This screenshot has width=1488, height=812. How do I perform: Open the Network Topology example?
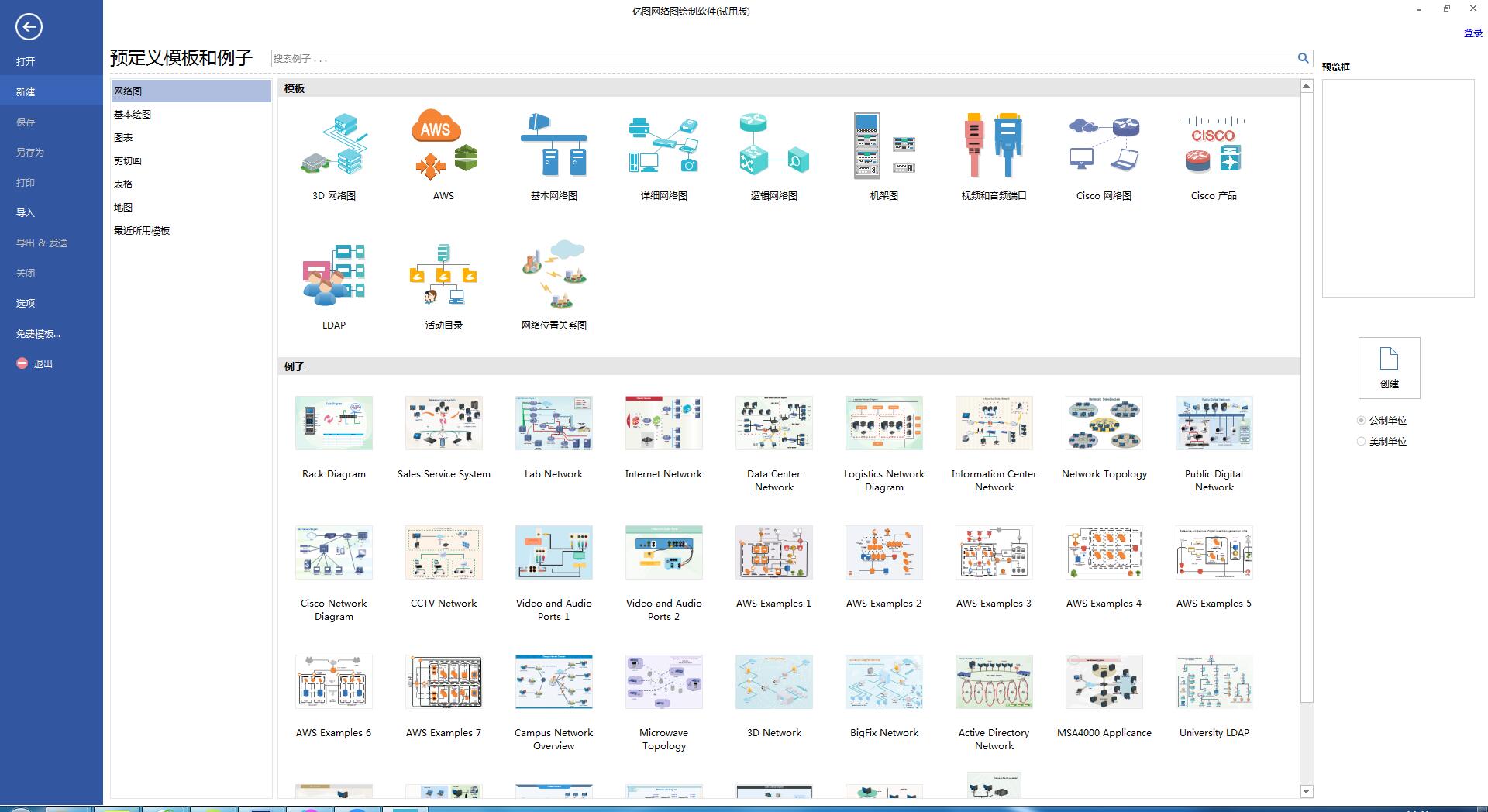click(1104, 423)
